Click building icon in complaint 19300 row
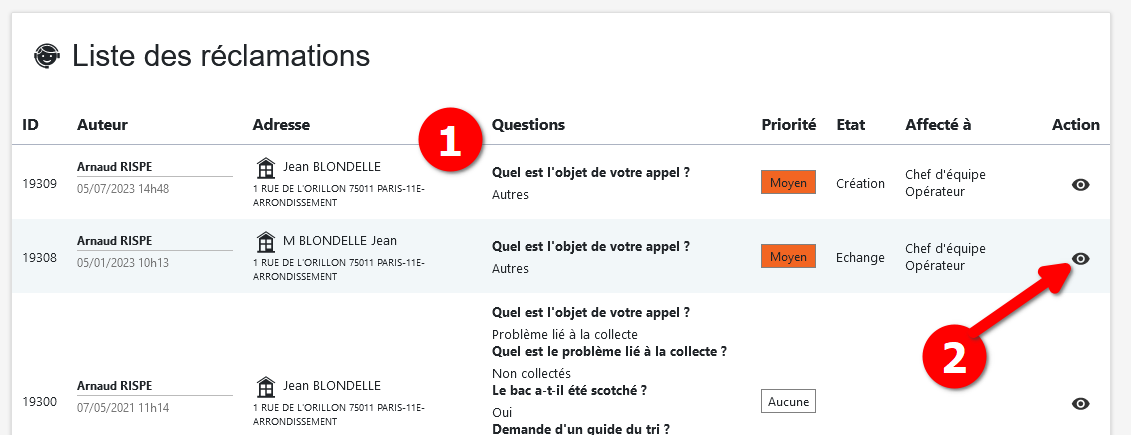This screenshot has height=435, width=1131. tap(266, 386)
